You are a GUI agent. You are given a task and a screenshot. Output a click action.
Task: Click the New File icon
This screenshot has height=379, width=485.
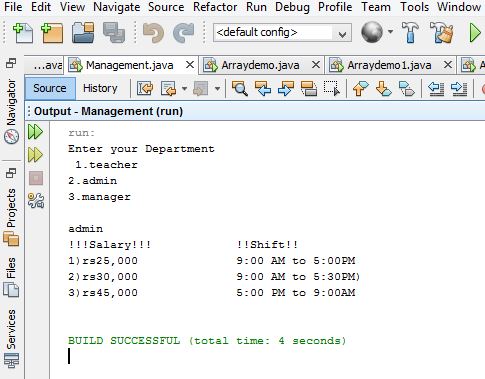(23, 33)
